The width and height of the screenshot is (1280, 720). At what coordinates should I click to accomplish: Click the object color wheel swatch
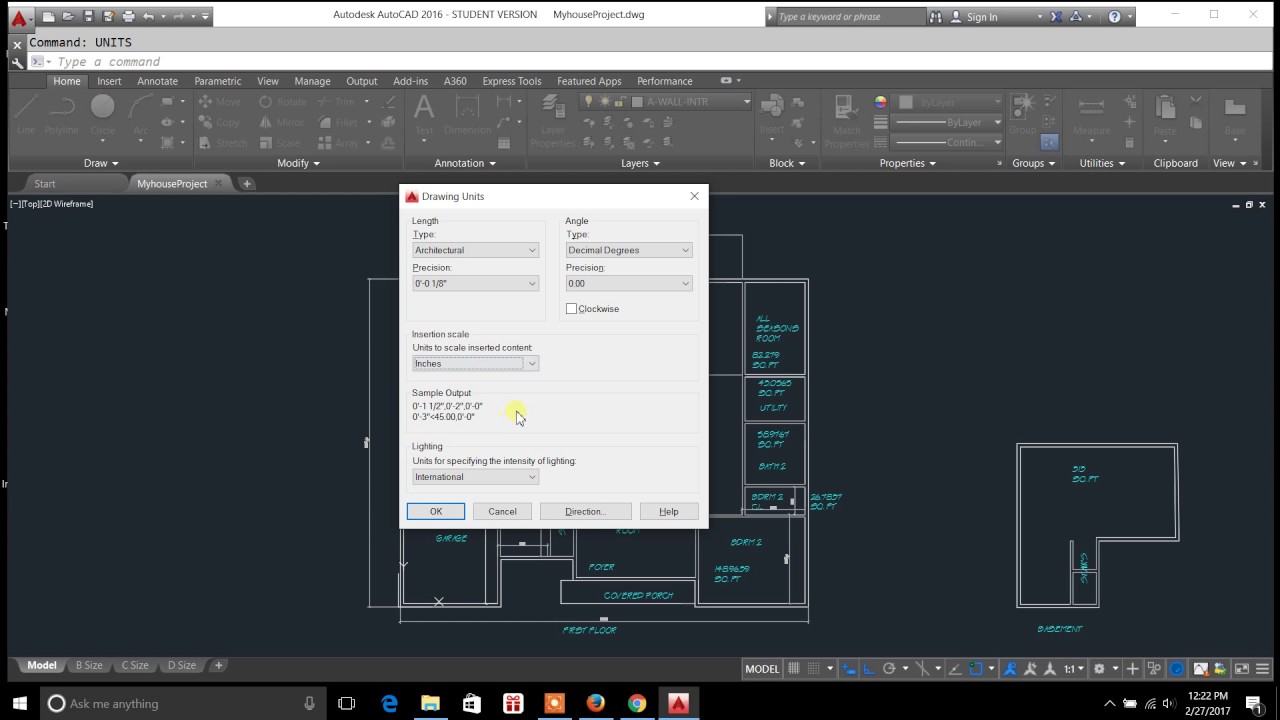tap(880, 102)
